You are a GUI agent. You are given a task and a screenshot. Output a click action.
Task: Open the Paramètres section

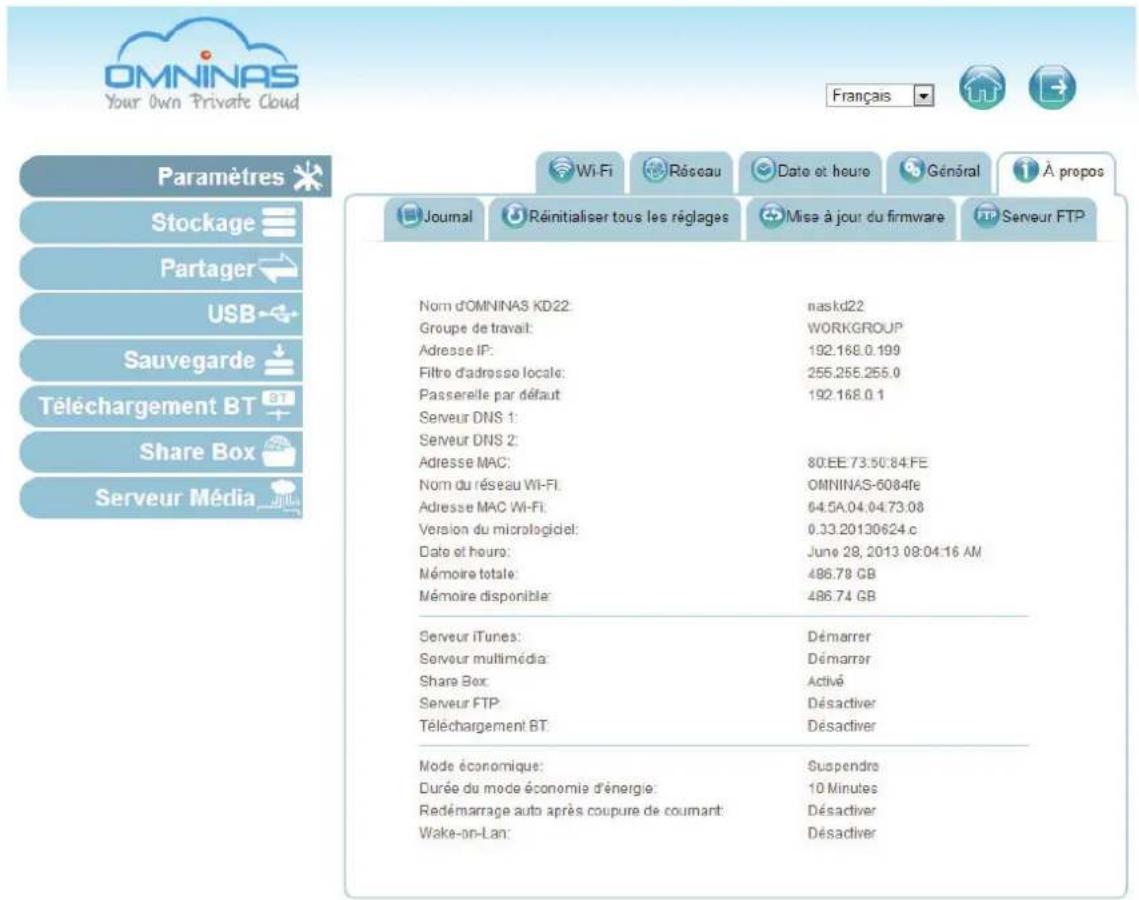[175, 177]
